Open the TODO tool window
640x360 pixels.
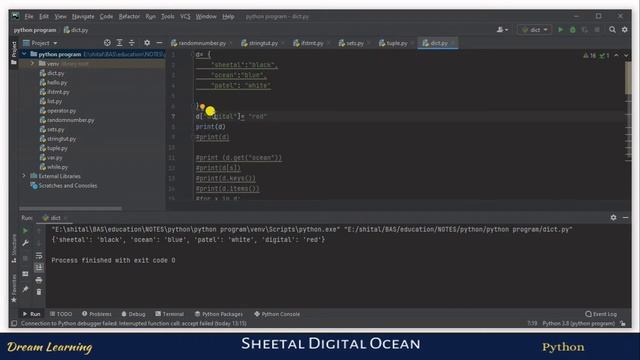click(61, 314)
